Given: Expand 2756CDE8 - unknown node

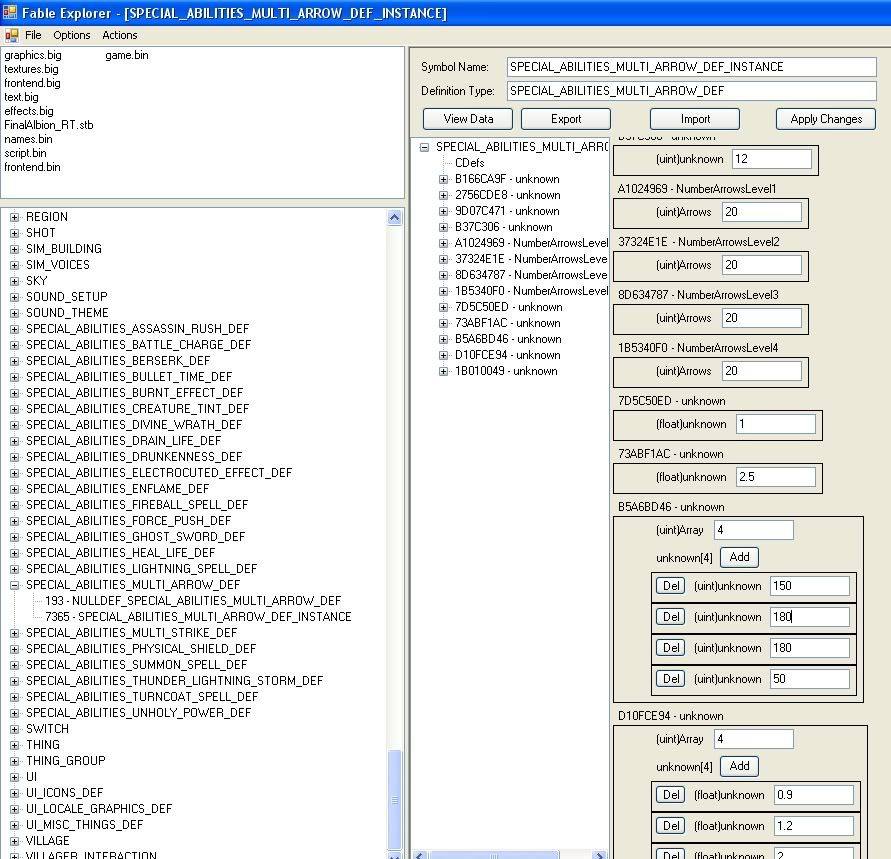Looking at the screenshot, I should (443, 195).
